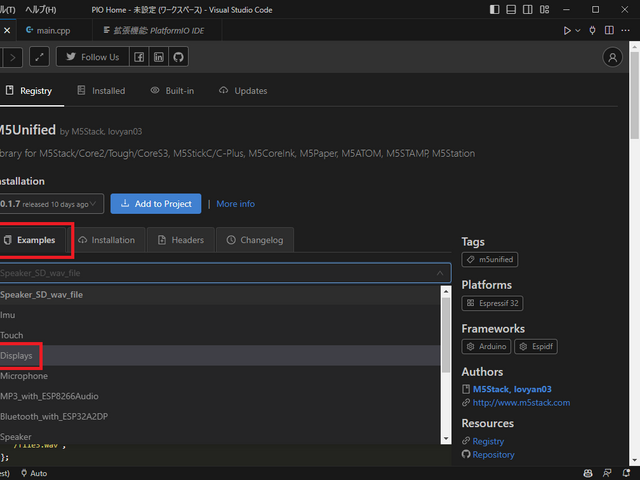Open the M5Stack, lovyan03 author link
The width and height of the screenshot is (640, 480).
(512, 389)
